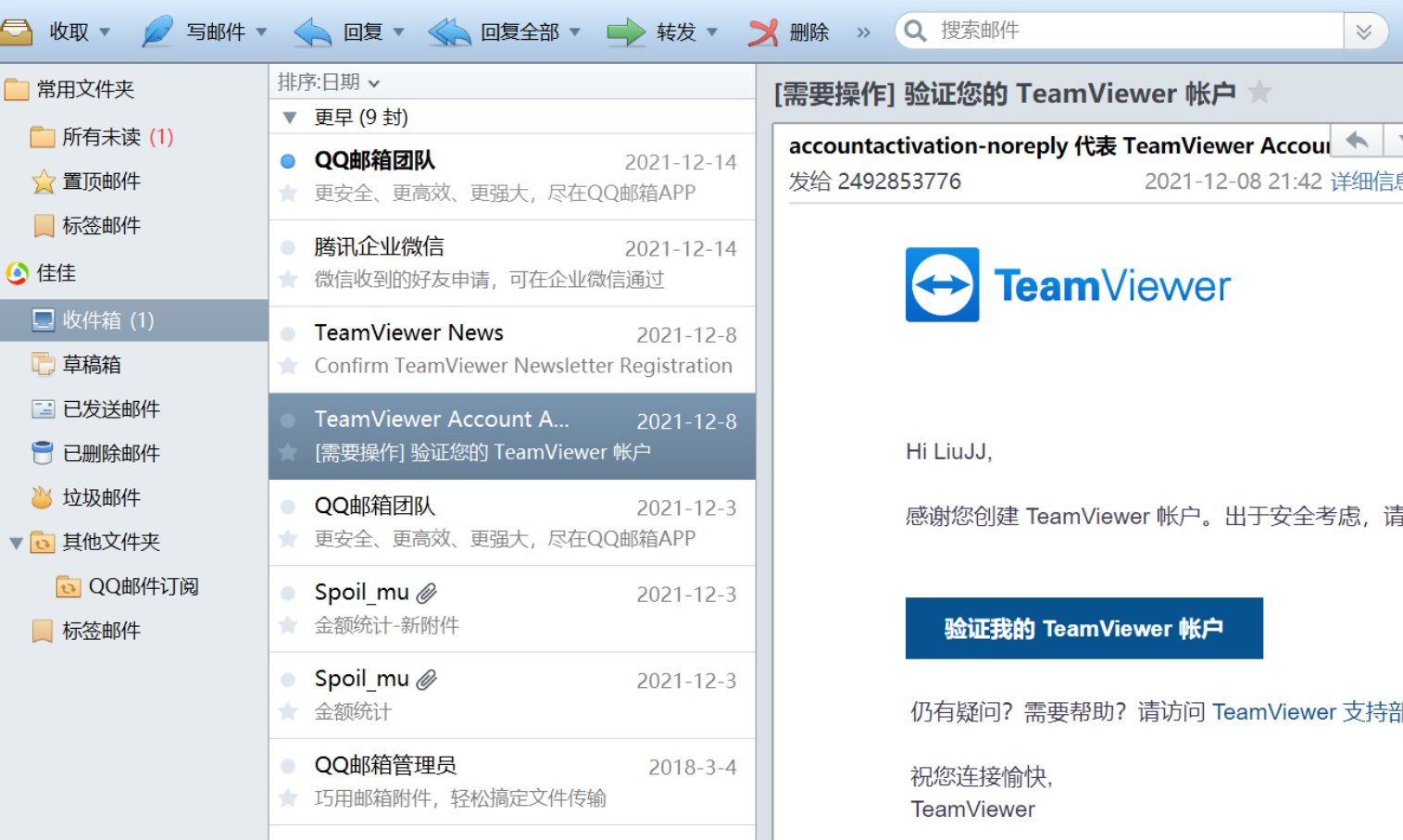
Task: Click the 收件箱 inbox monitor icon
Action: (x=43, y=320)
